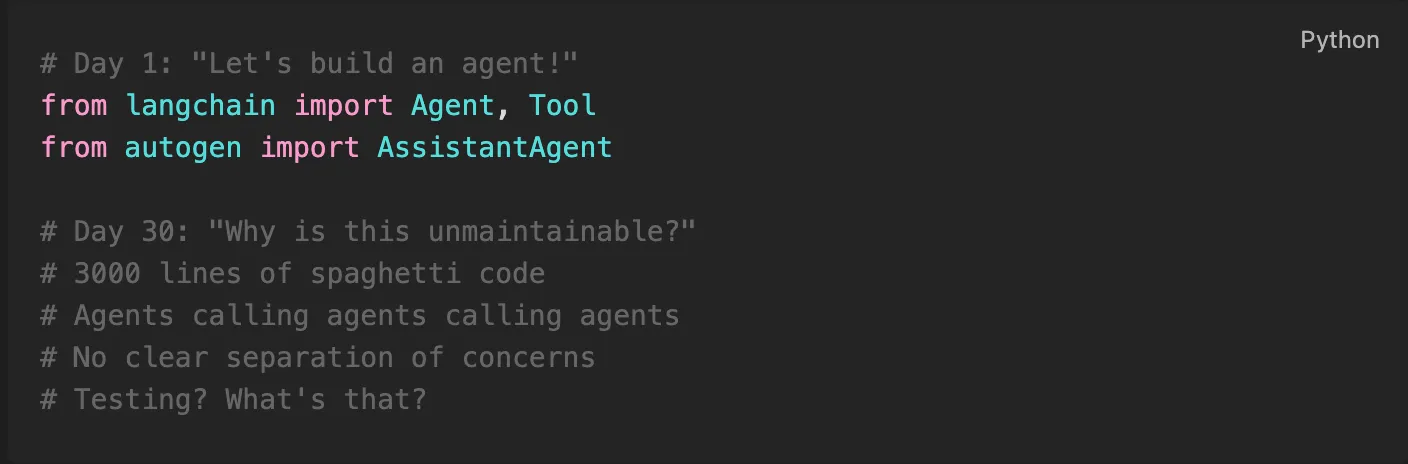Click the quoted "Let's build an agent!" text

pyautogui.click(x=385, y=63)
